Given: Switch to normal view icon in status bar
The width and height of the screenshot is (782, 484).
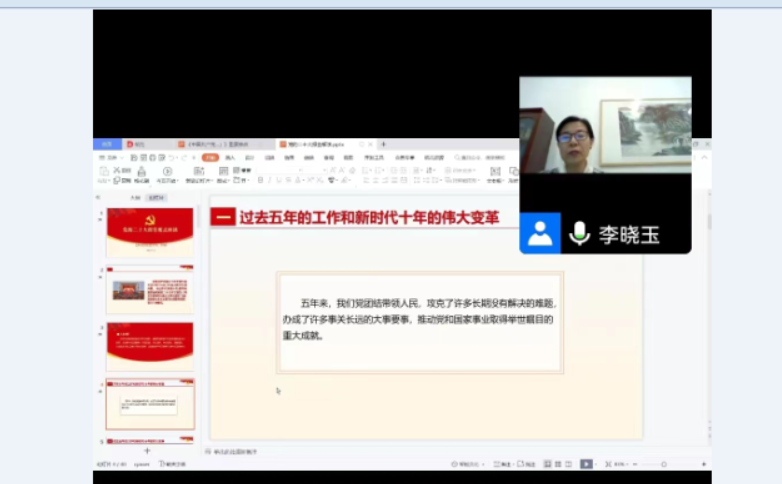Looking at the screenshot, I should [548, 464].
